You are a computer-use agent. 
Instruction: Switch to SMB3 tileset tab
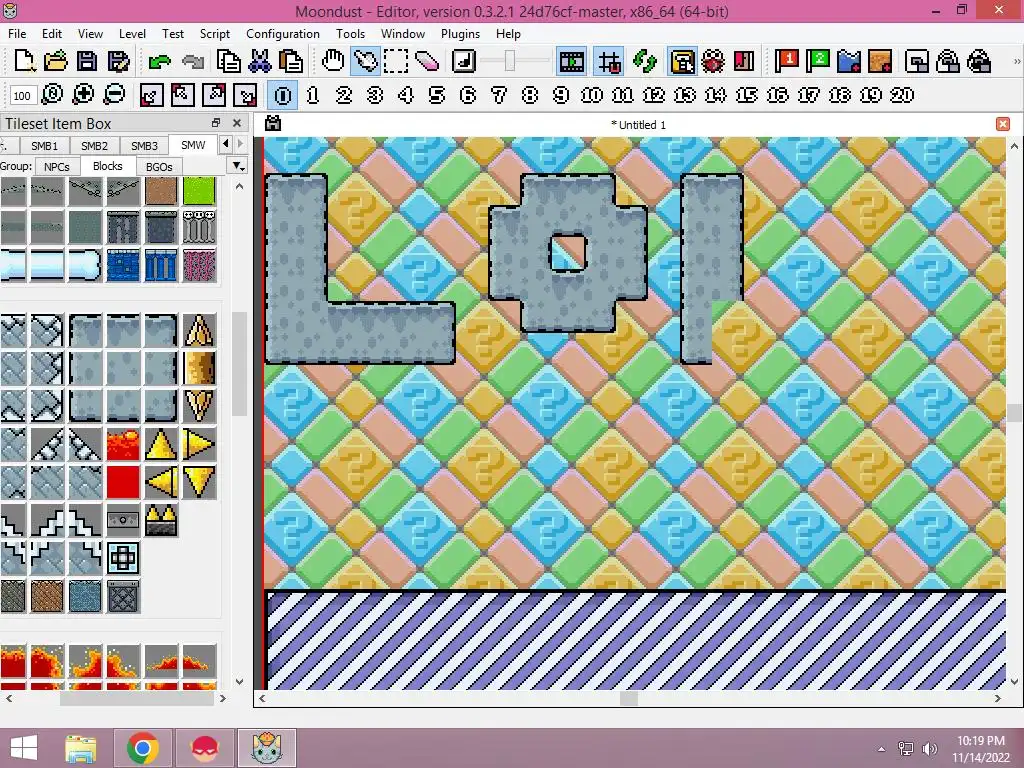click(144, 146)
